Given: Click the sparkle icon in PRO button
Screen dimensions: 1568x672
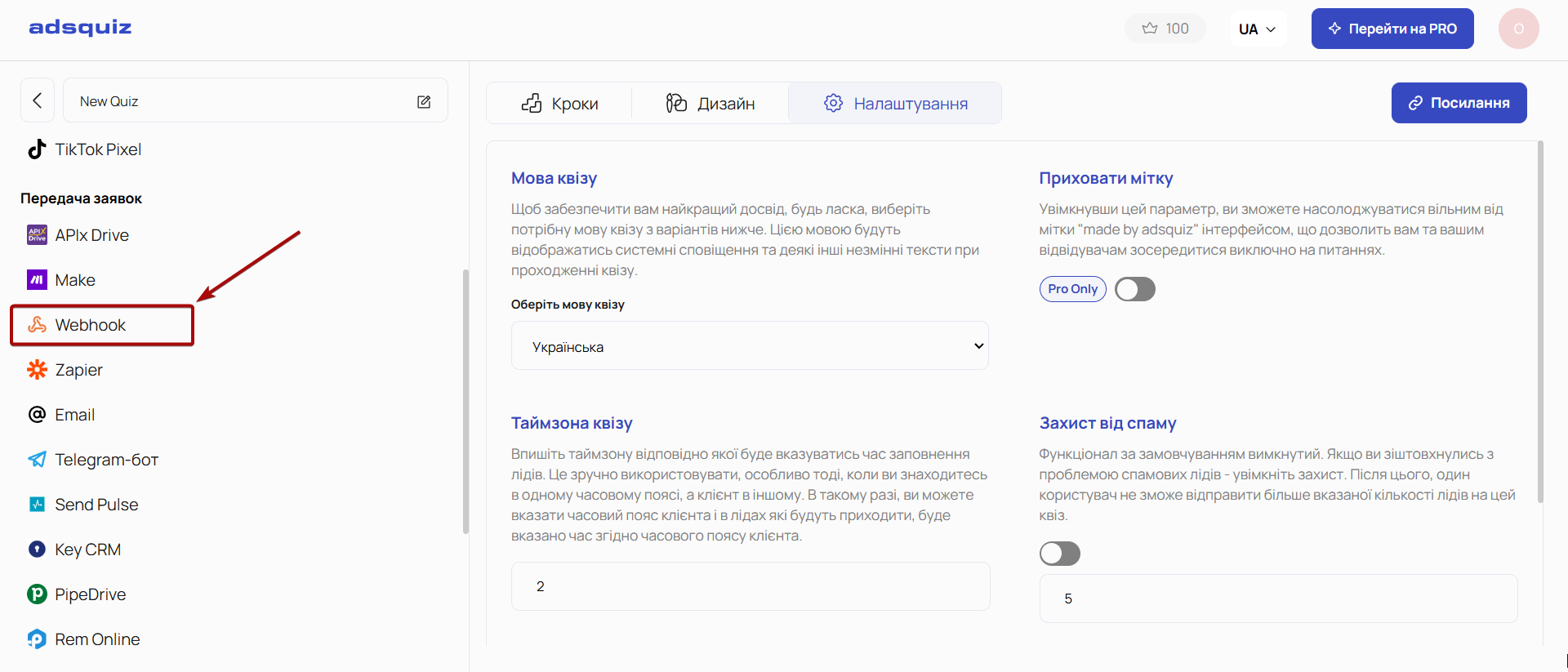Looking at the screenshot, I should coord(1334,29).
